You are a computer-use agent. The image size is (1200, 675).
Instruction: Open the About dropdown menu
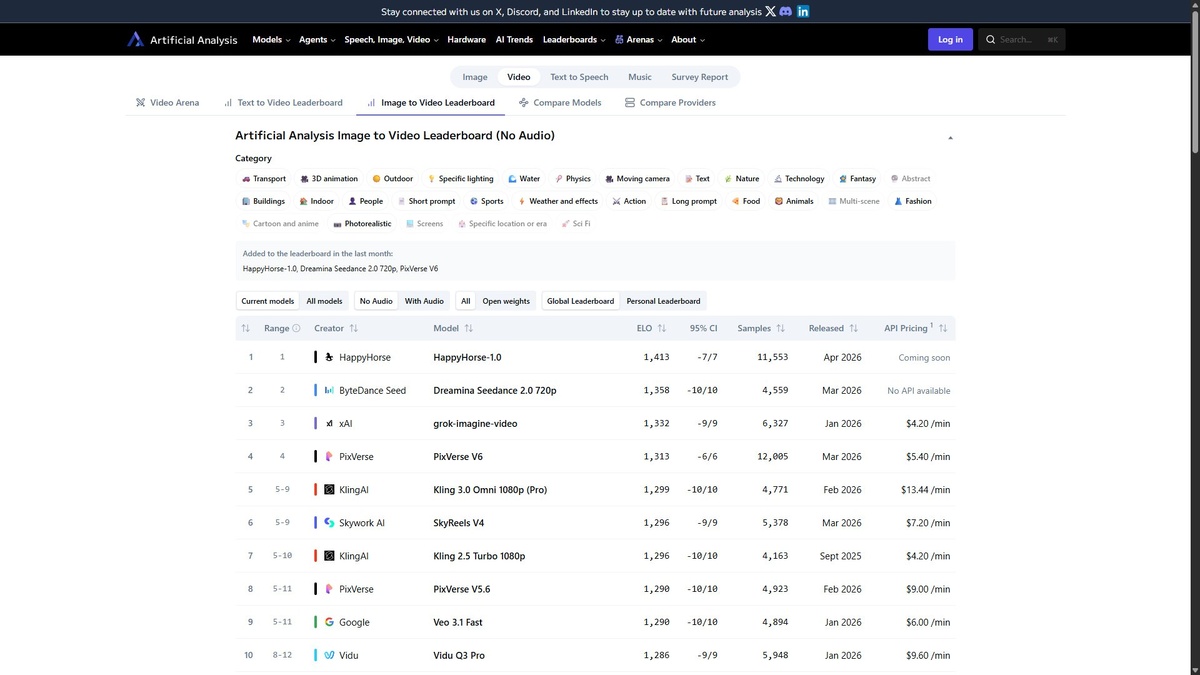pyautogui.click(x=688, y=40)
